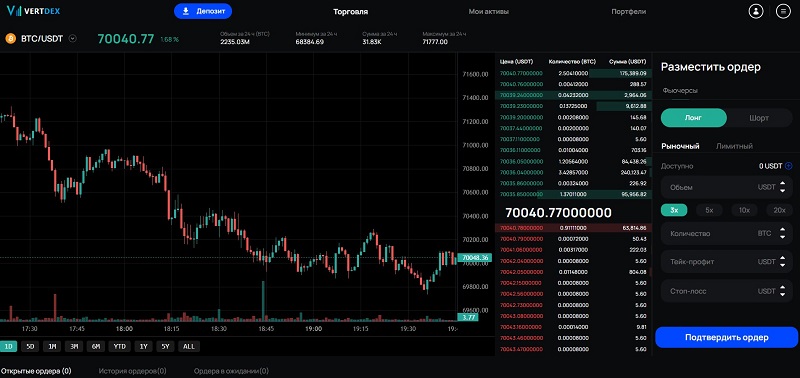Viewport: 800px width, 378px height.
Task: Click the VertDex logo
Action: point(33,11)
